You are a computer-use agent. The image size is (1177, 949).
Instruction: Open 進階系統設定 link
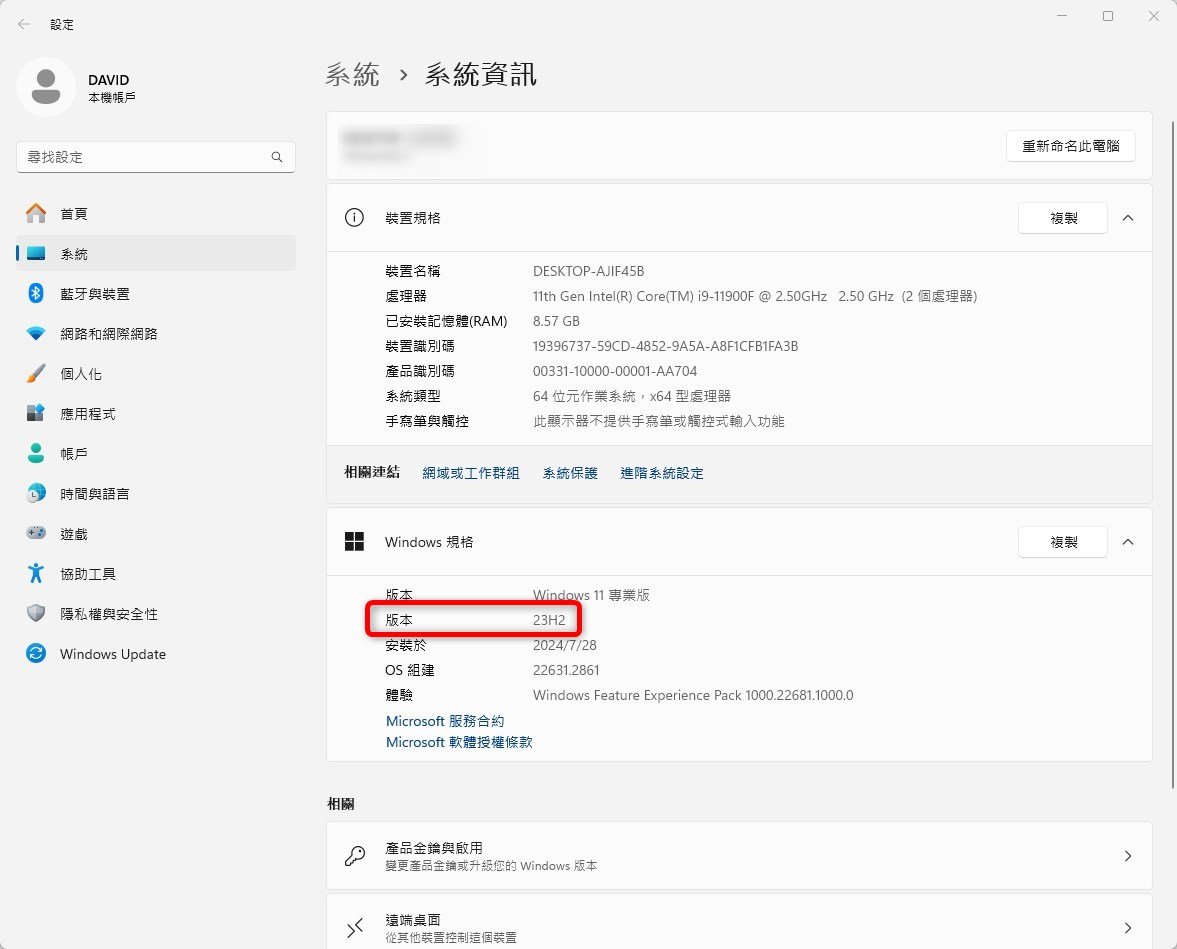coord(661,473)
